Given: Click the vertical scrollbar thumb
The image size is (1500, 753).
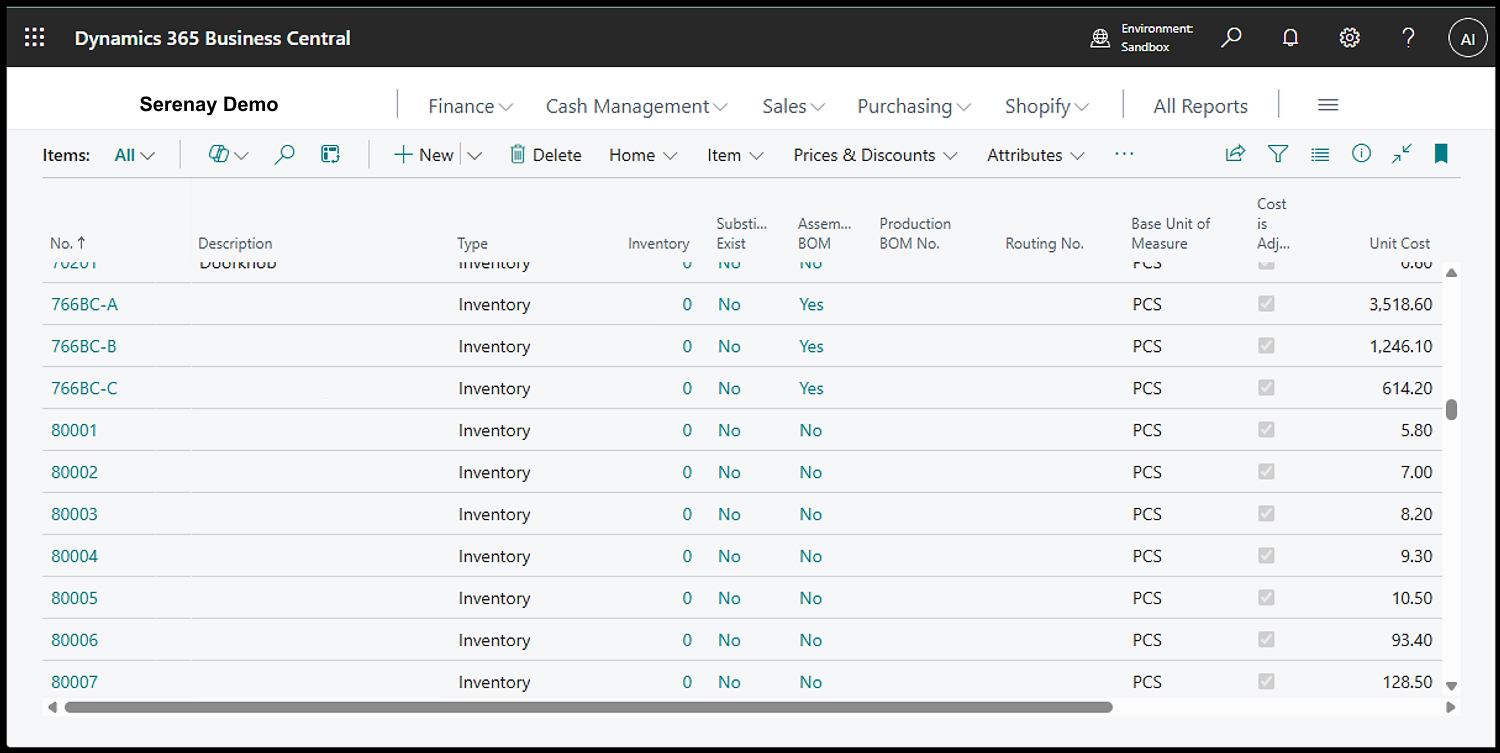Looking at the screenshot, I should [1452, 410].
